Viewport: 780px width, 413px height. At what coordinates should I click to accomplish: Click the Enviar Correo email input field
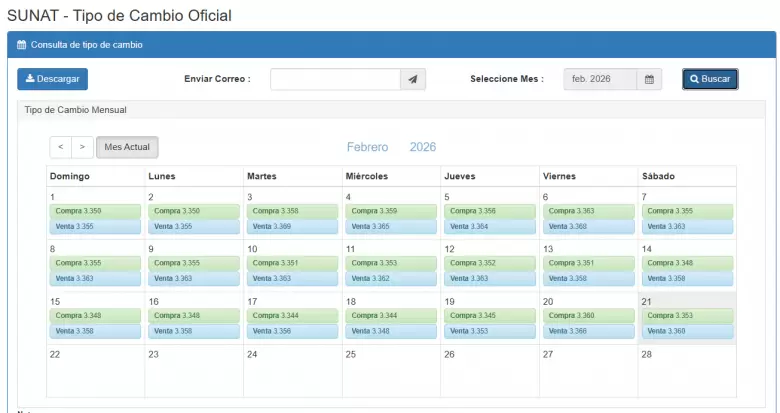[x=335, y=80]
